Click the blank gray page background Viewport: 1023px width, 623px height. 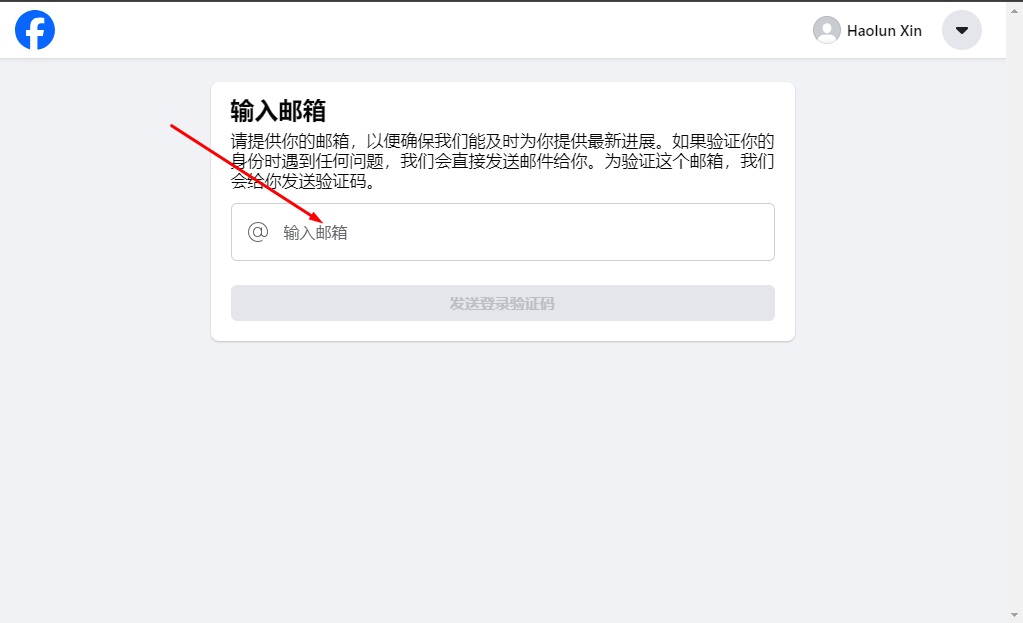pos(502,483)
